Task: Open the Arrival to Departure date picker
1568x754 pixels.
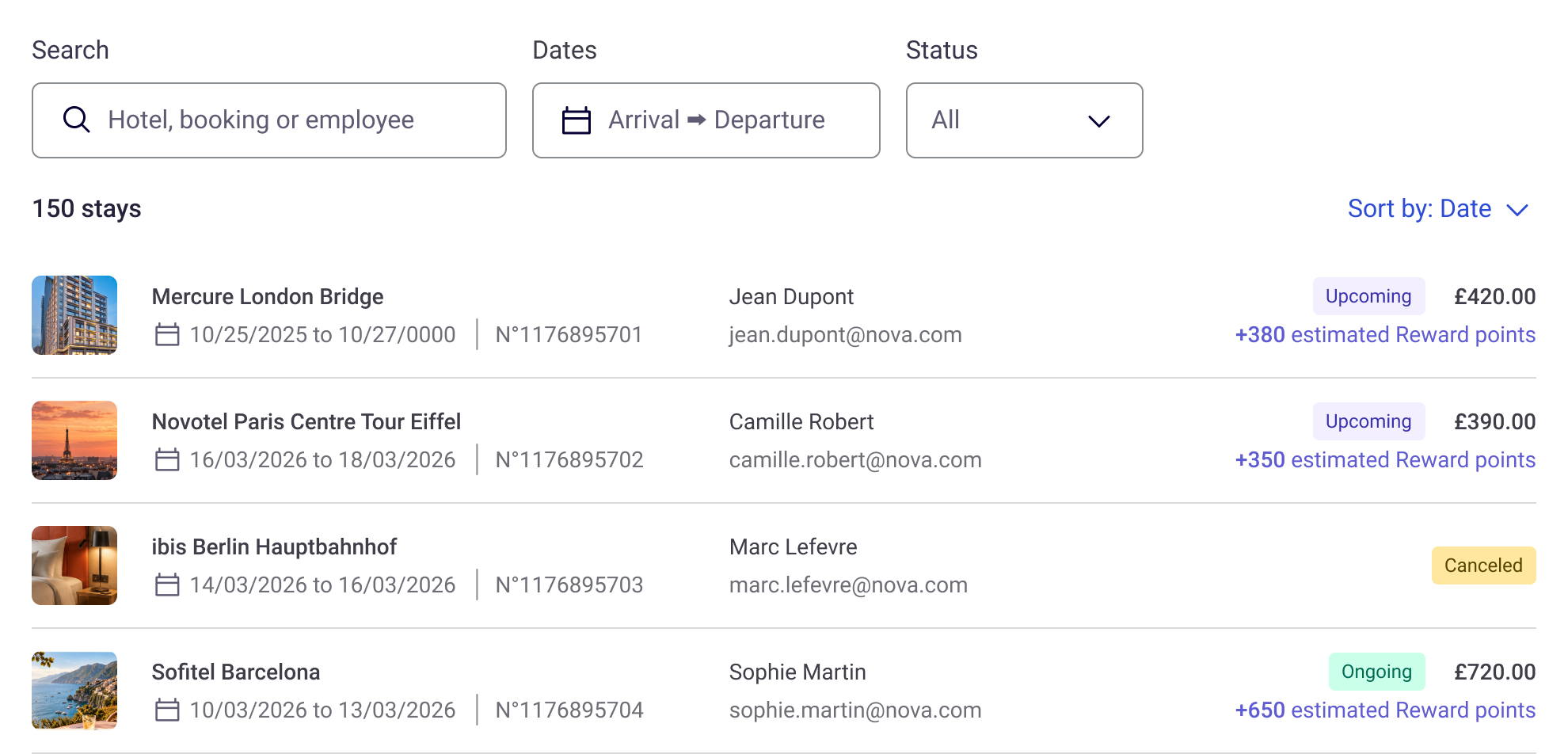Action: pos(706,120)
